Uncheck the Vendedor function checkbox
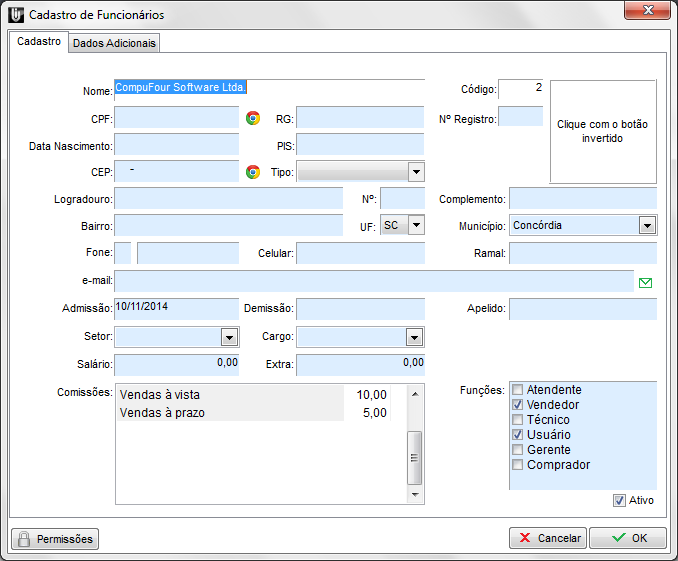The height and width of the screenshot is (561, 678). 517,405
